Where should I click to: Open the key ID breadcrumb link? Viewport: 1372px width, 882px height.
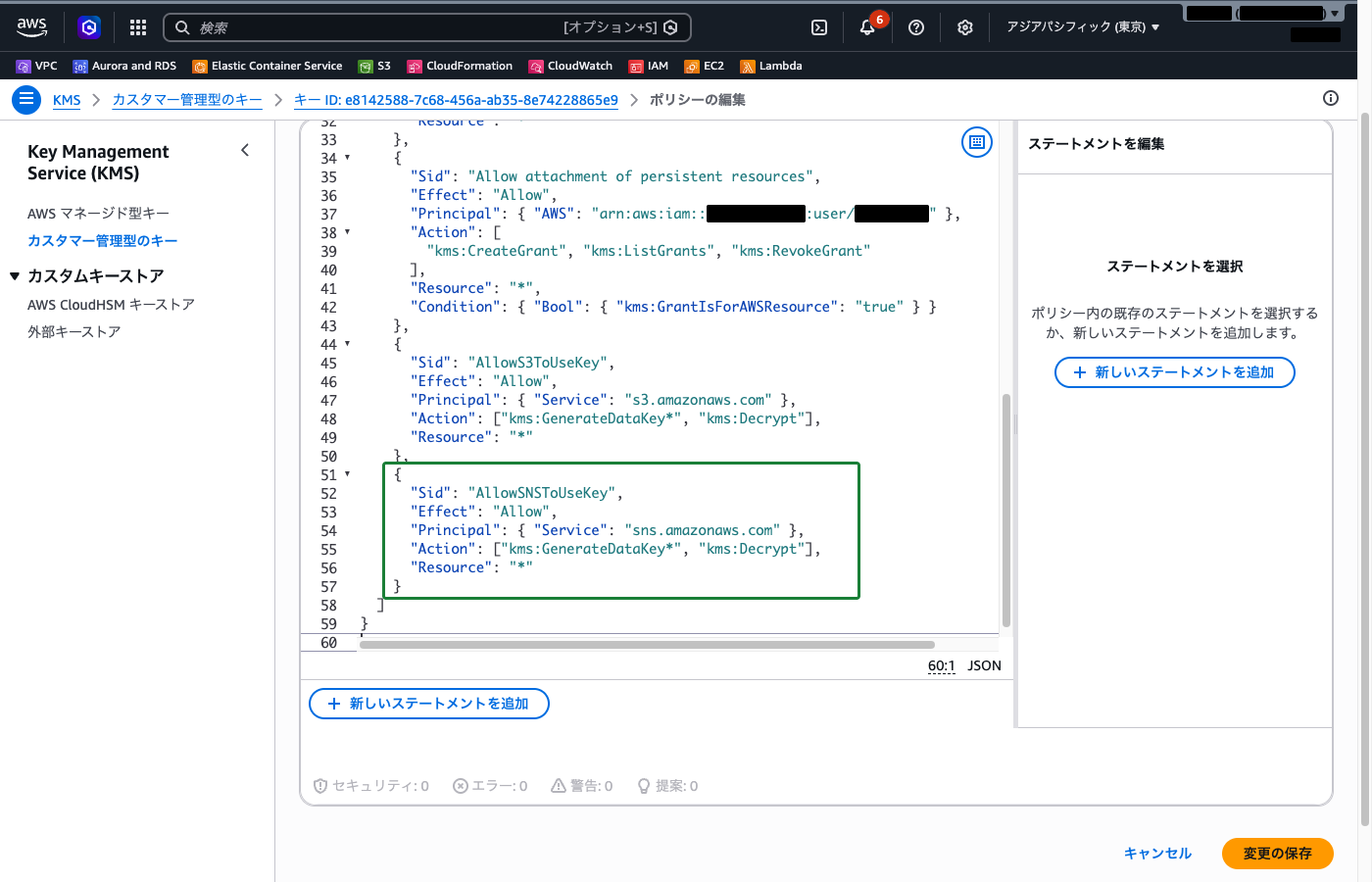click(x=456, y=100)
